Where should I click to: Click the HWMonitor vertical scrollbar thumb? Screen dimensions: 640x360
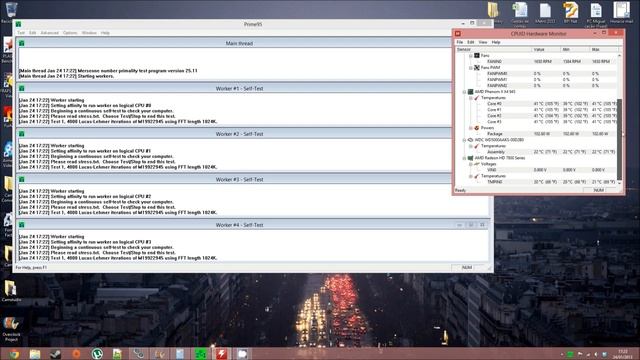[x=620, y=139]
